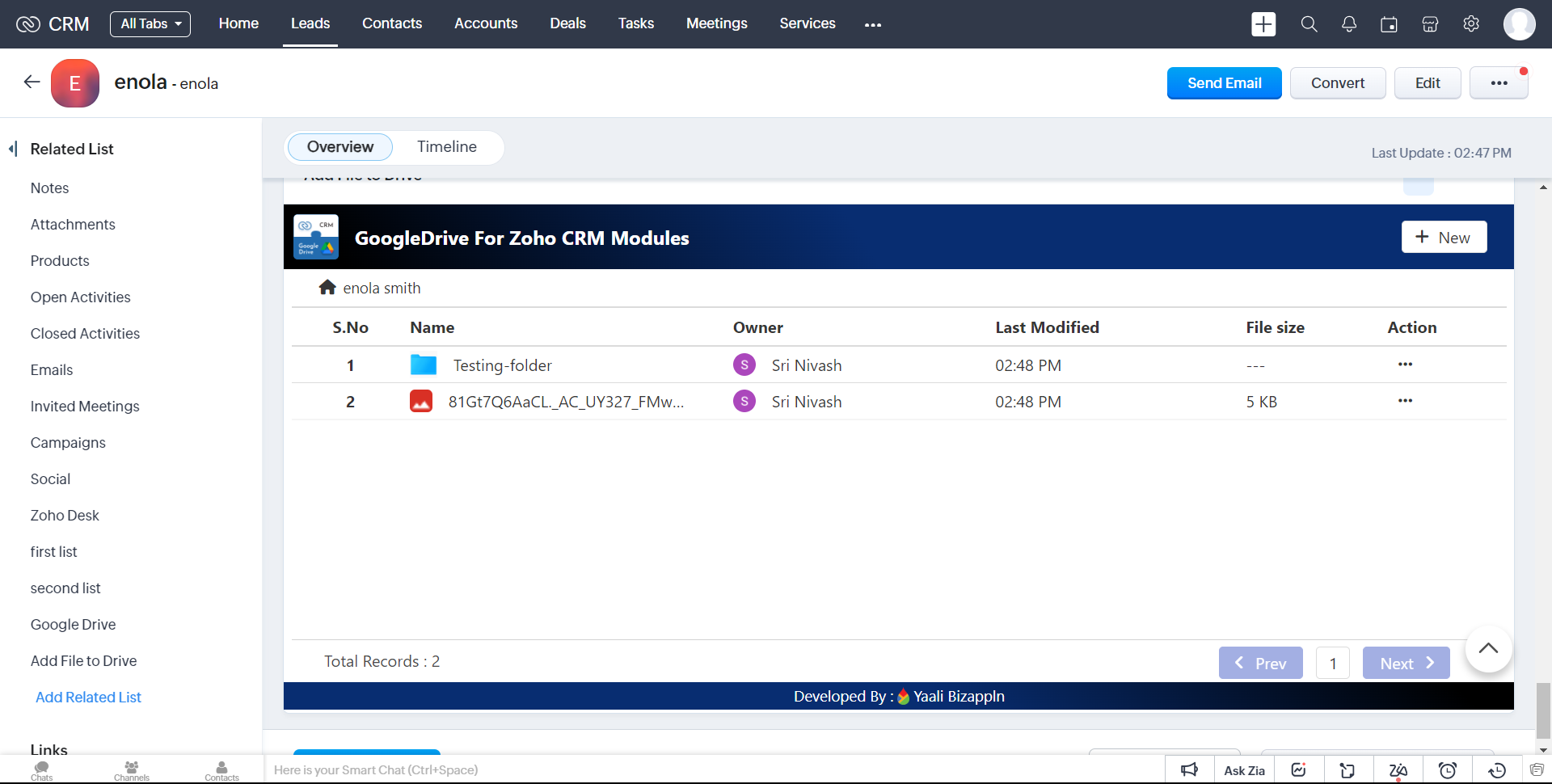Open the All Tabs dropdown

150,24
